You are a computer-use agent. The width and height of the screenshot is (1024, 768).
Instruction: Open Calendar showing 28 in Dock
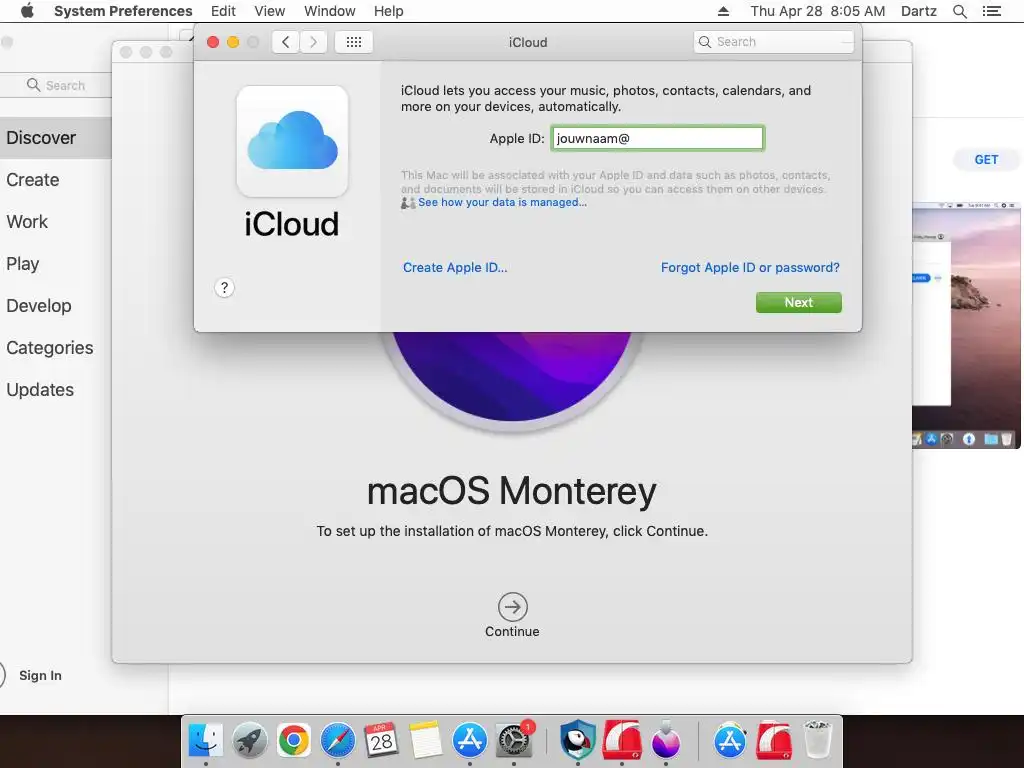381,740
